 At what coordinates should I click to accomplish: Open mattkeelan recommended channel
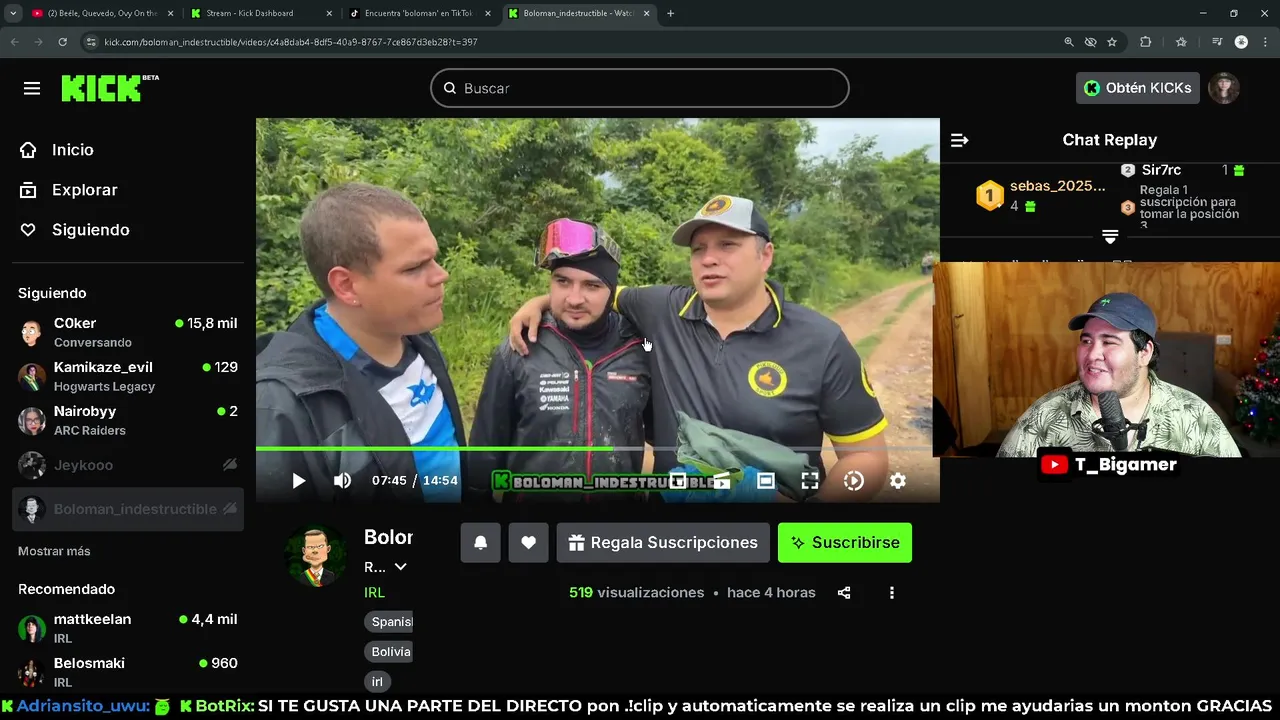(128, 628)
